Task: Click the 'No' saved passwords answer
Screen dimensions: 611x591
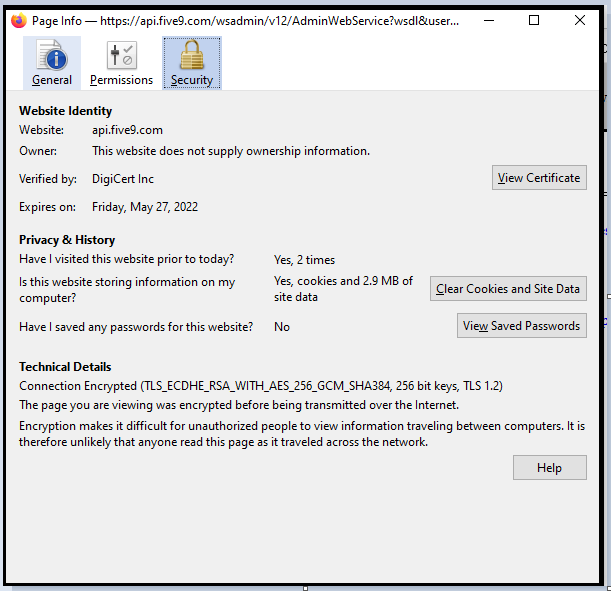Action: 282,327
